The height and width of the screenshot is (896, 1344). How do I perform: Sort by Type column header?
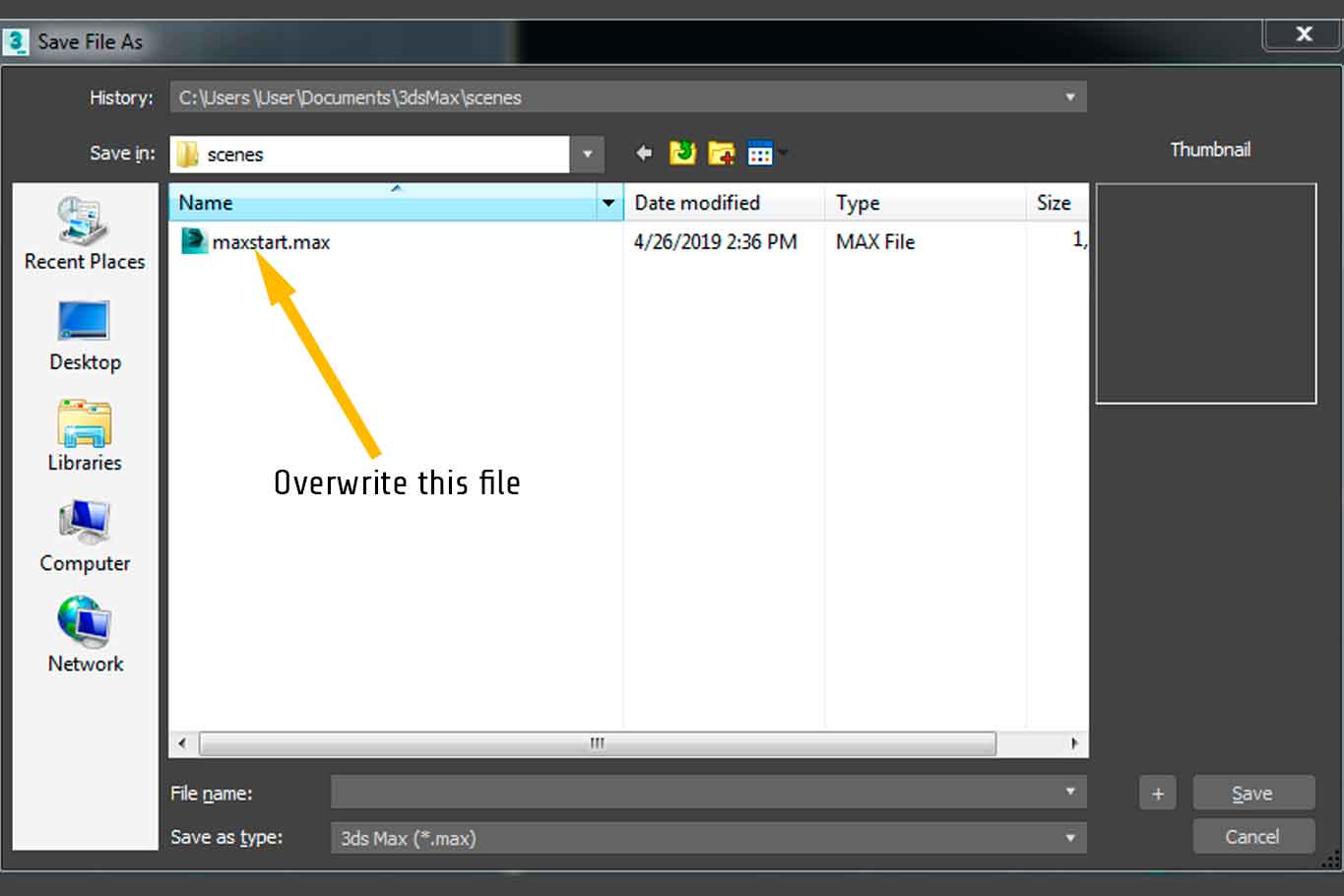[x=925, y=203]
